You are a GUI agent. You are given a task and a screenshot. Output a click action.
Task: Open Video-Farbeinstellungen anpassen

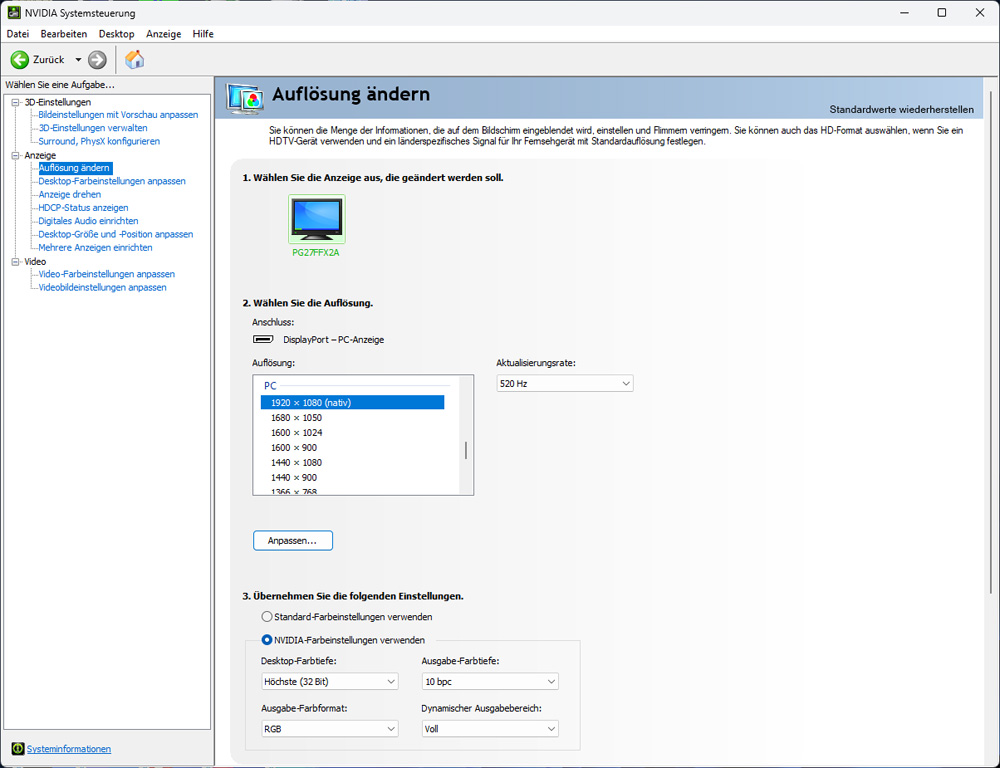tap(107, 274)
